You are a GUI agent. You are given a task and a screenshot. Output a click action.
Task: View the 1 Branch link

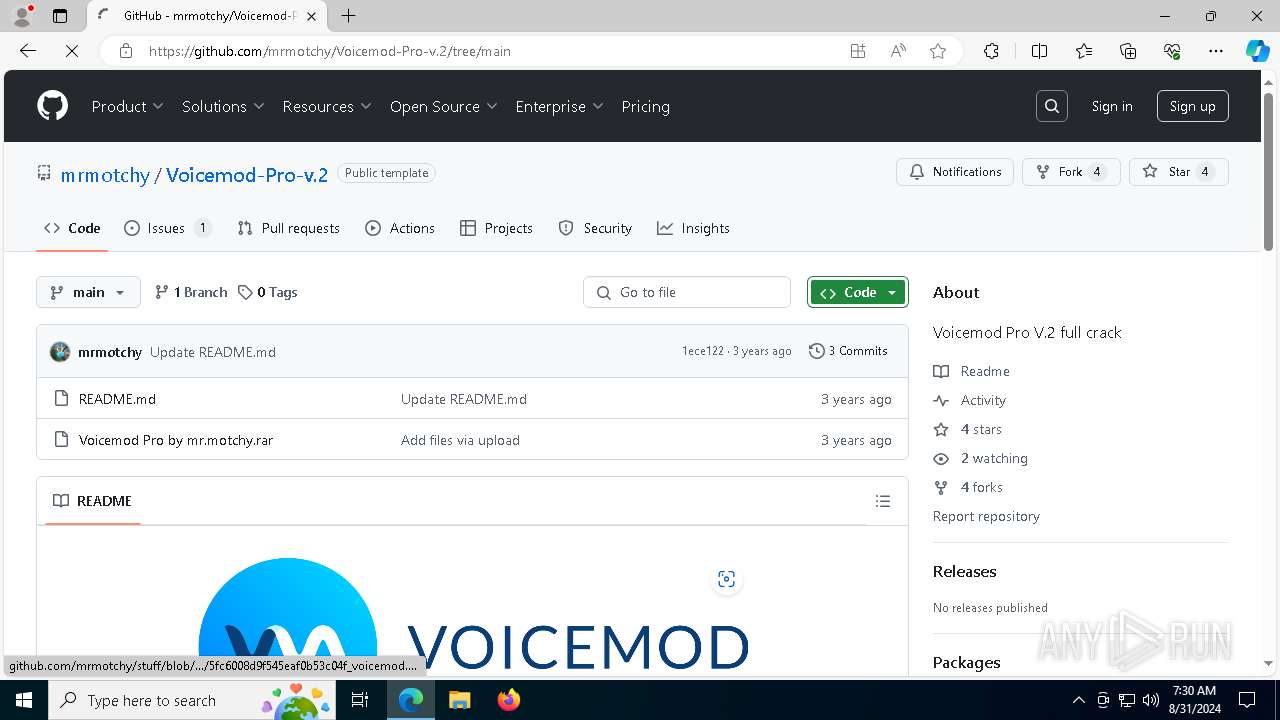(x=191, y=292)
